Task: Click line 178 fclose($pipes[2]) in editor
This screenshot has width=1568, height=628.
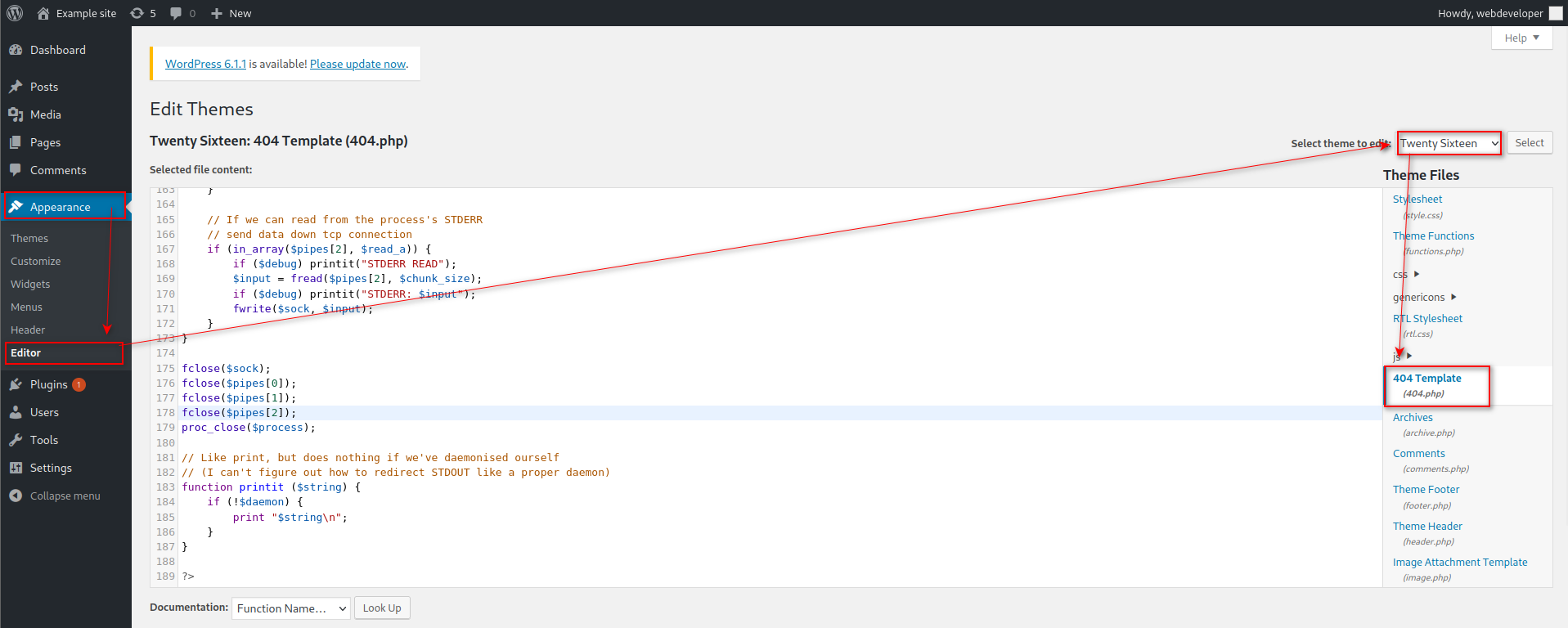Action: (x=239, y=413)
